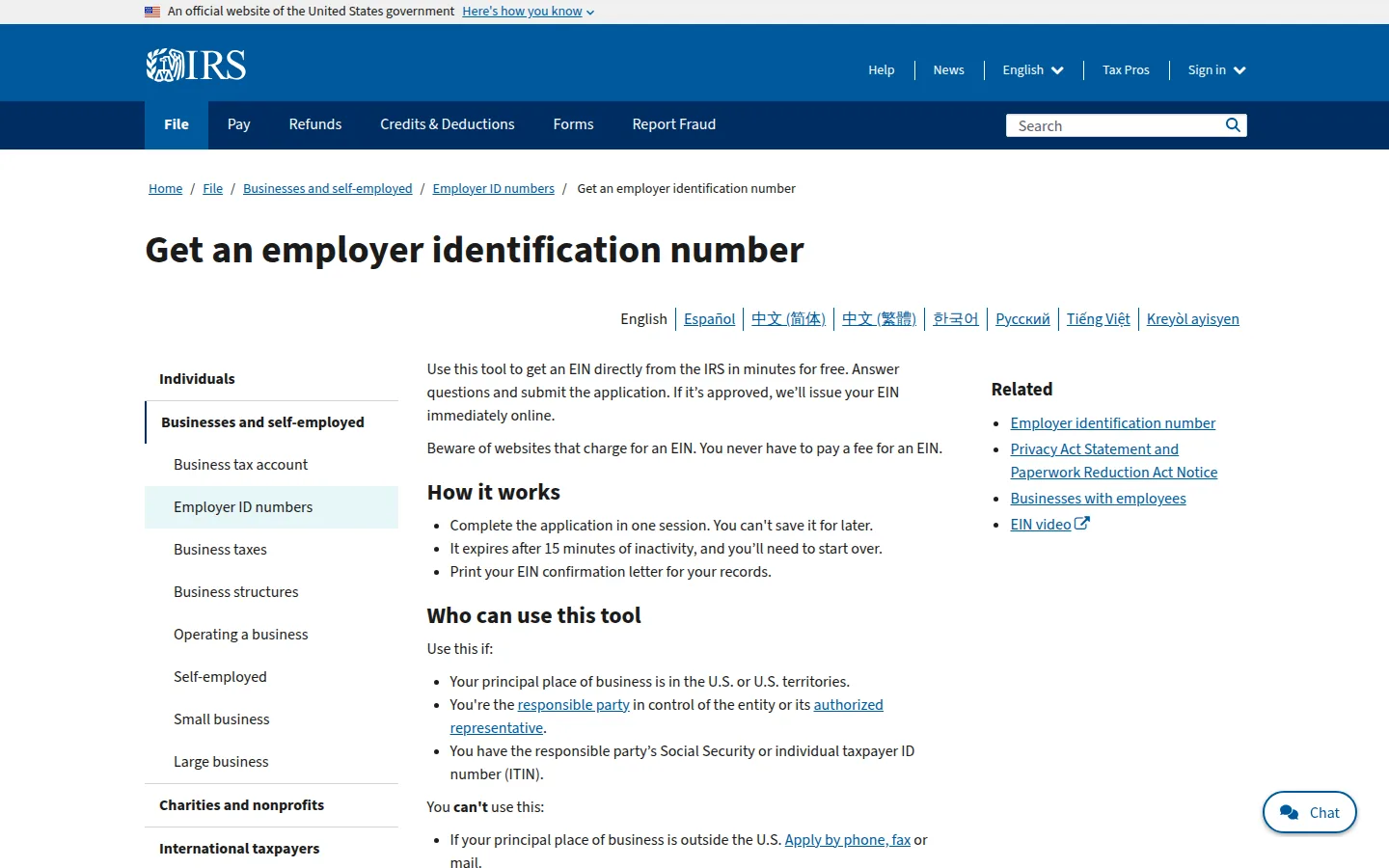The width and height of the screenshot is (1389, 868).
Task: Open the Refunds menu item
Action: coord(315,124)
